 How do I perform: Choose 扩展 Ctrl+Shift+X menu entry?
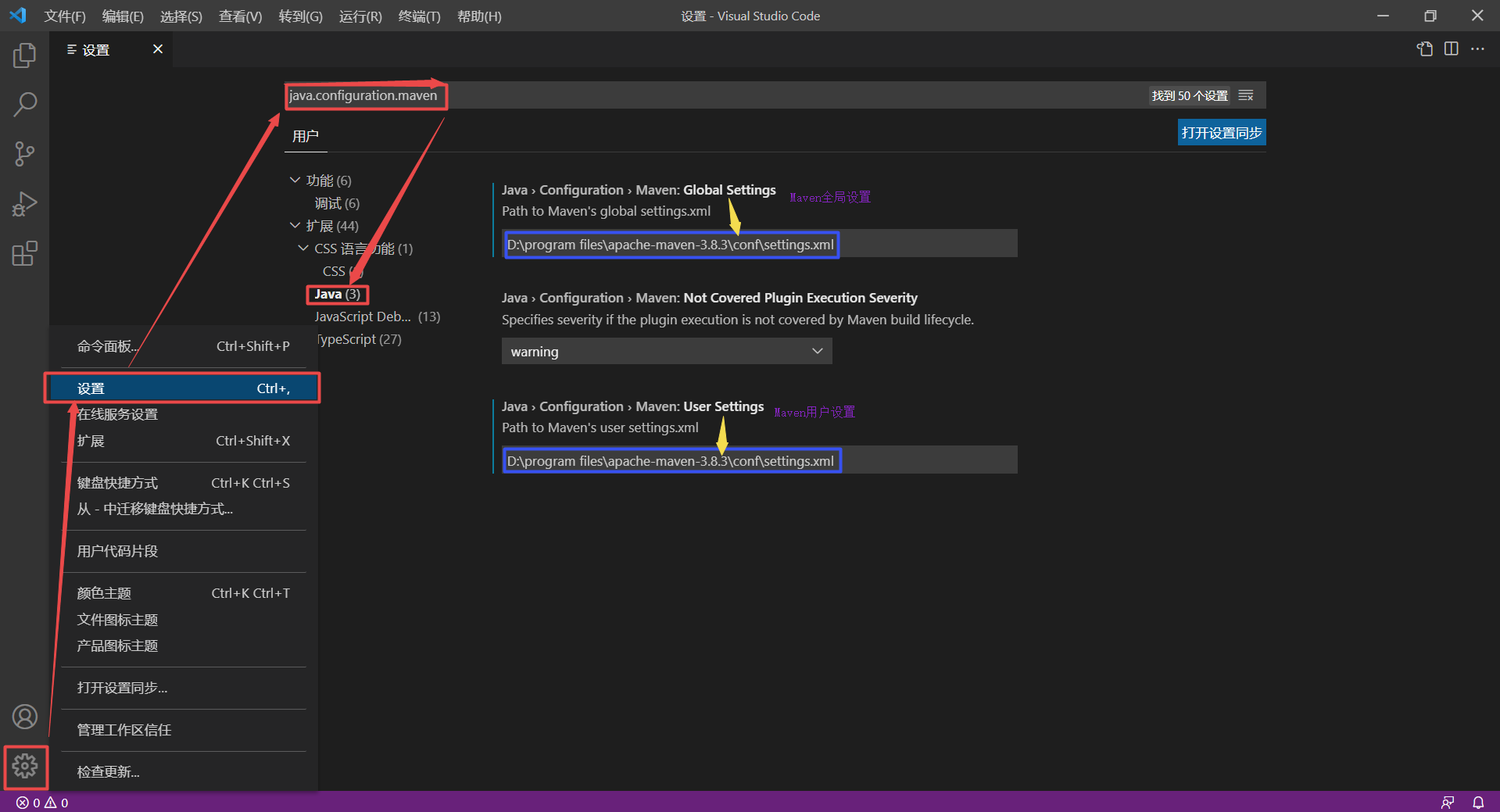[184, 441]
